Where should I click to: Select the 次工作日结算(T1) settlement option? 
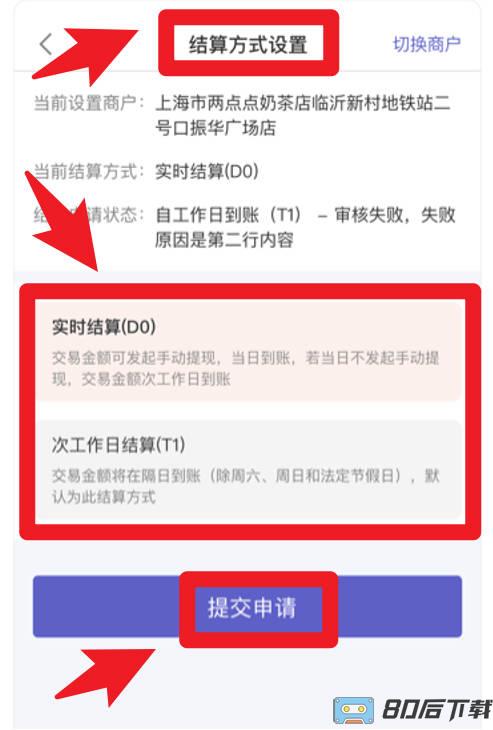249,470
